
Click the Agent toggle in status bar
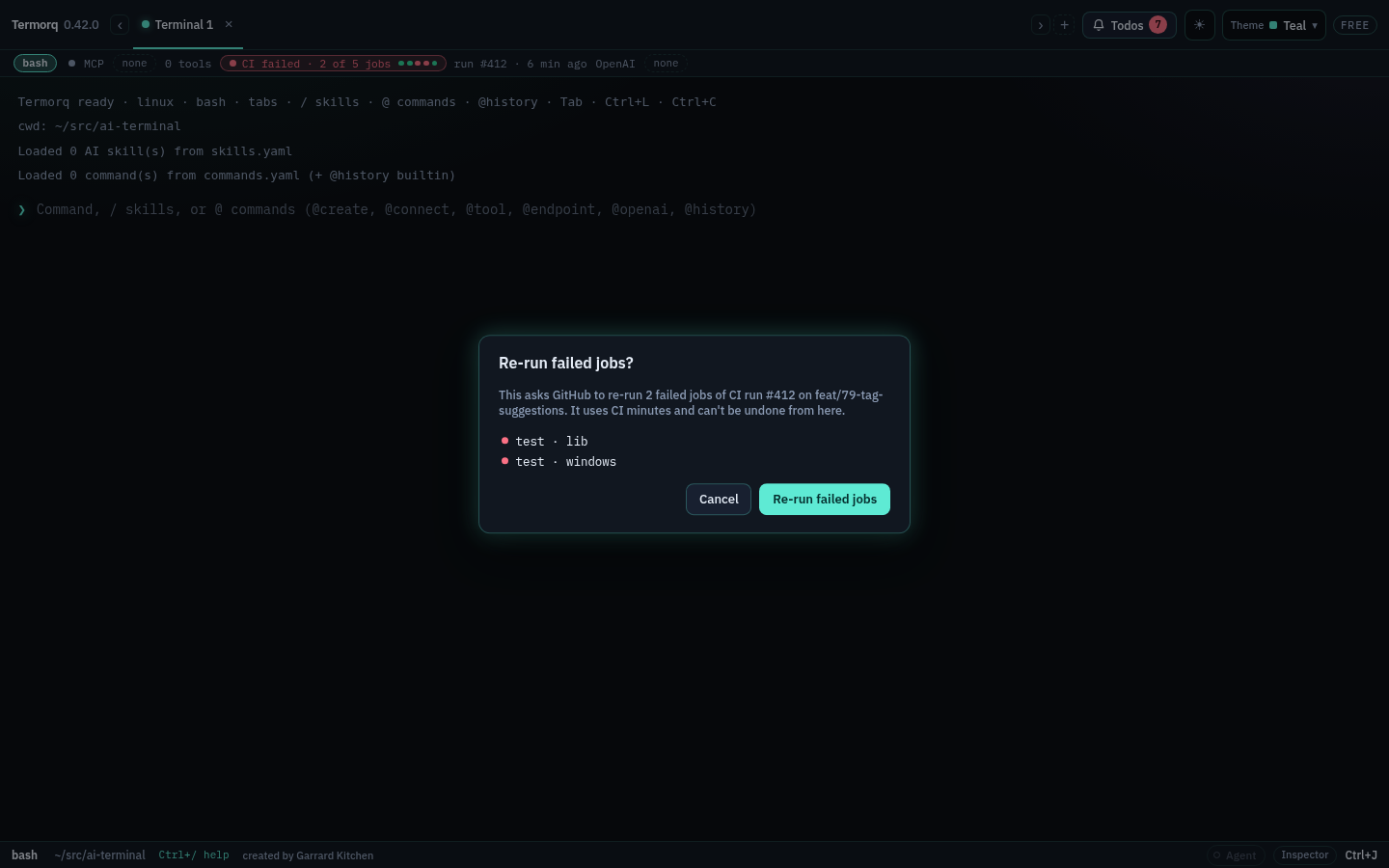pos(1235,855)
